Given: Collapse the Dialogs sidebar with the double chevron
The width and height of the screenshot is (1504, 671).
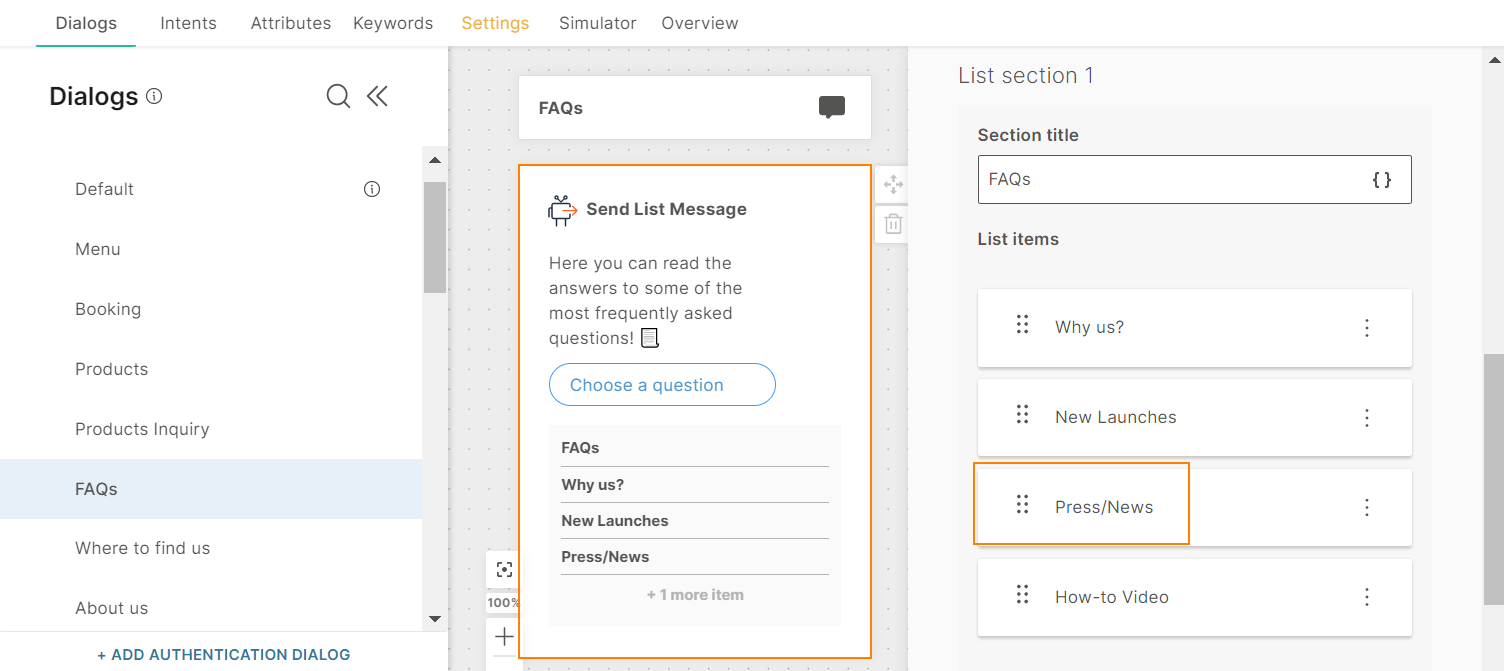Looking at the screenshot, I should [x=377, y=96].
